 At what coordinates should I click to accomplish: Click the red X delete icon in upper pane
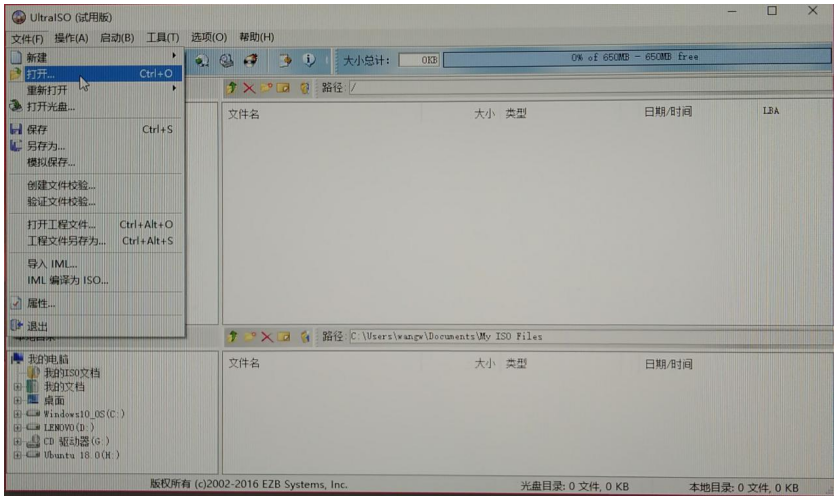coord(249,88)
